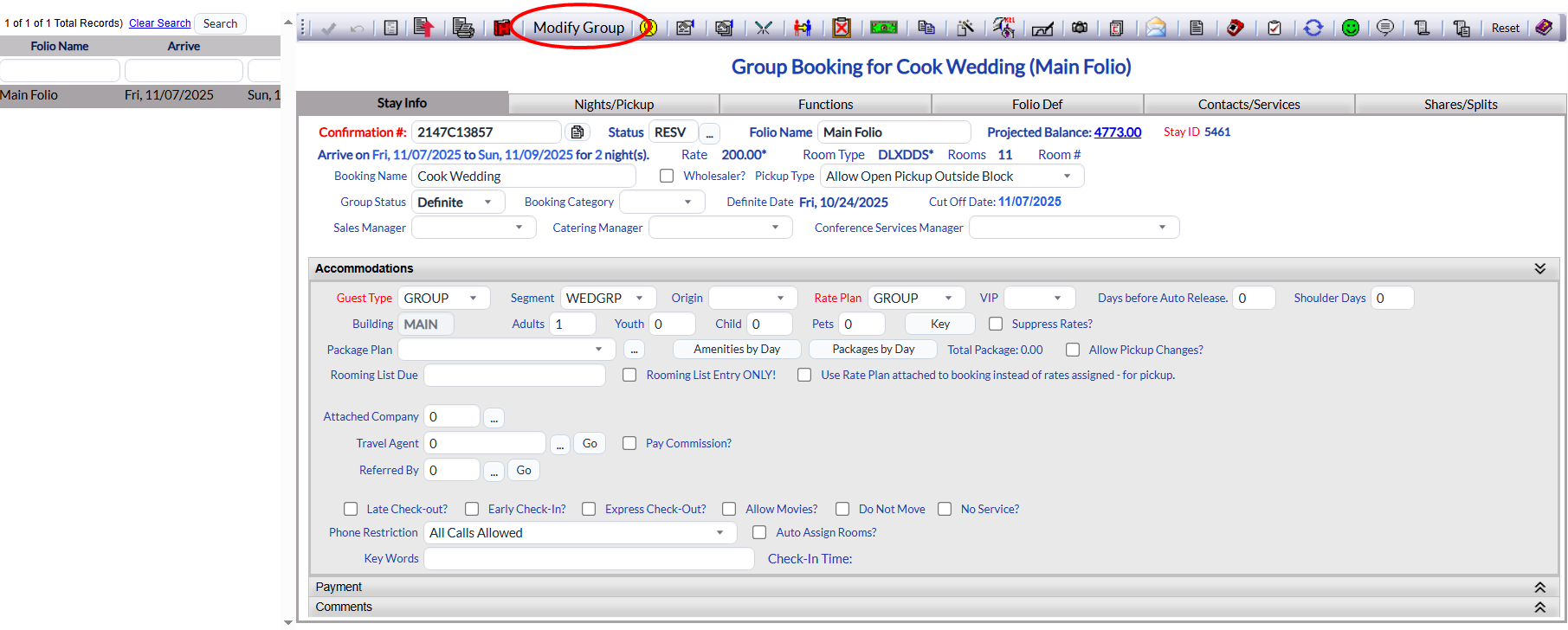
Task: Click the Packages by Day button
Action: click(873, 350)
